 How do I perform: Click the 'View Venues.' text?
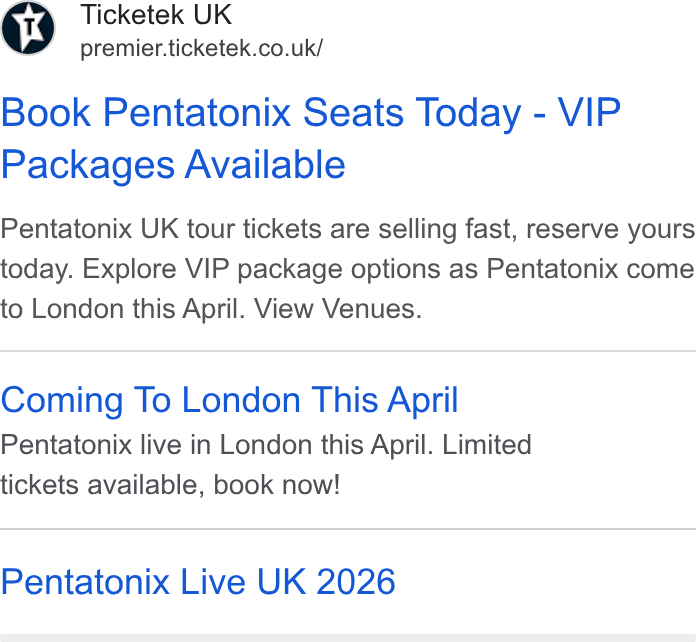(x=338, y=309)
